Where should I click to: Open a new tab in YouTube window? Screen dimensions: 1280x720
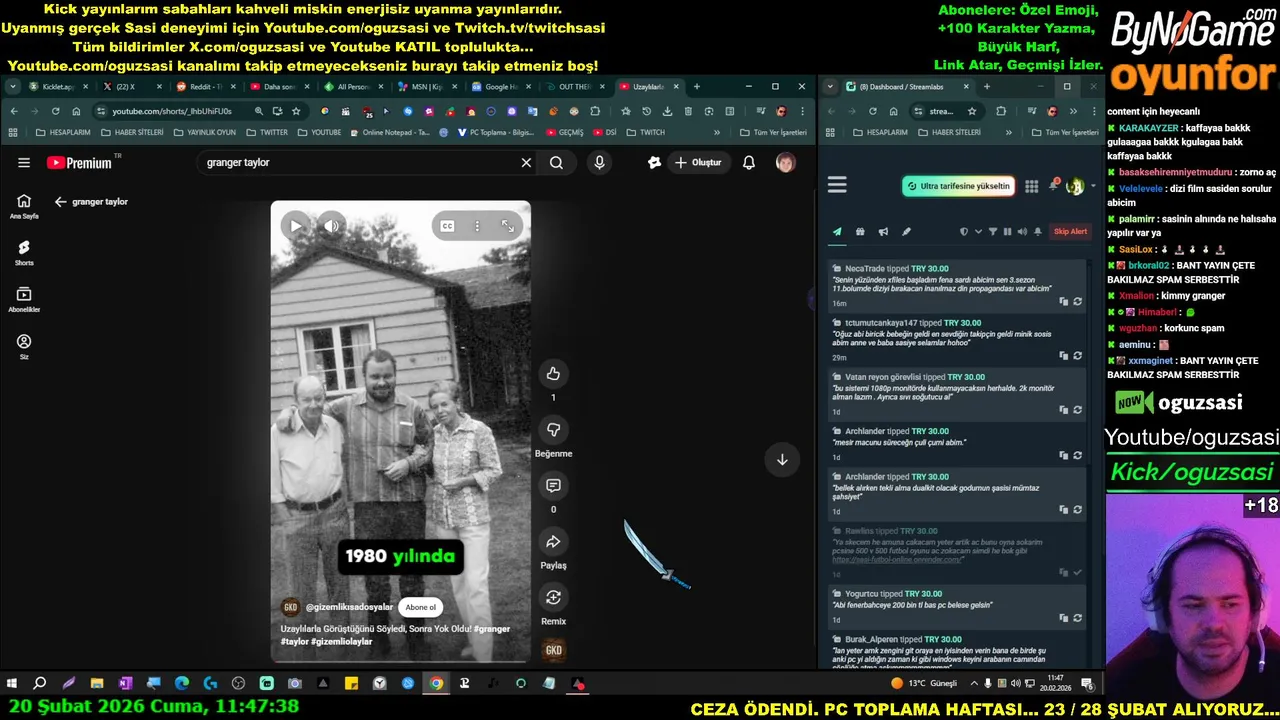point(697,87)
